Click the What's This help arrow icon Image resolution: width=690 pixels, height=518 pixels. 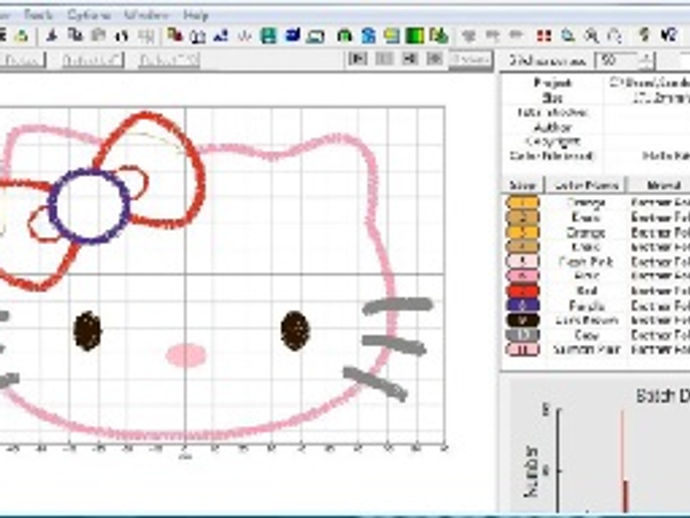point(669,35)
